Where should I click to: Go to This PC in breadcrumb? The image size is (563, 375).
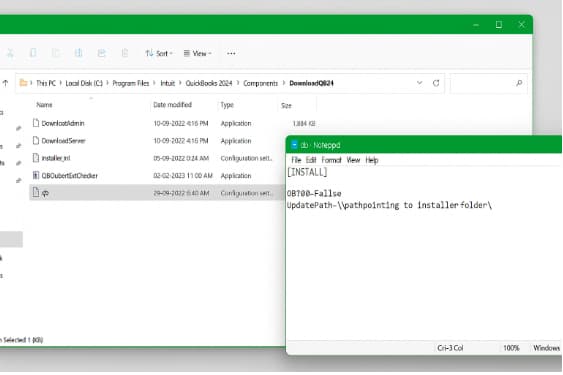click(x=46, y=83)
